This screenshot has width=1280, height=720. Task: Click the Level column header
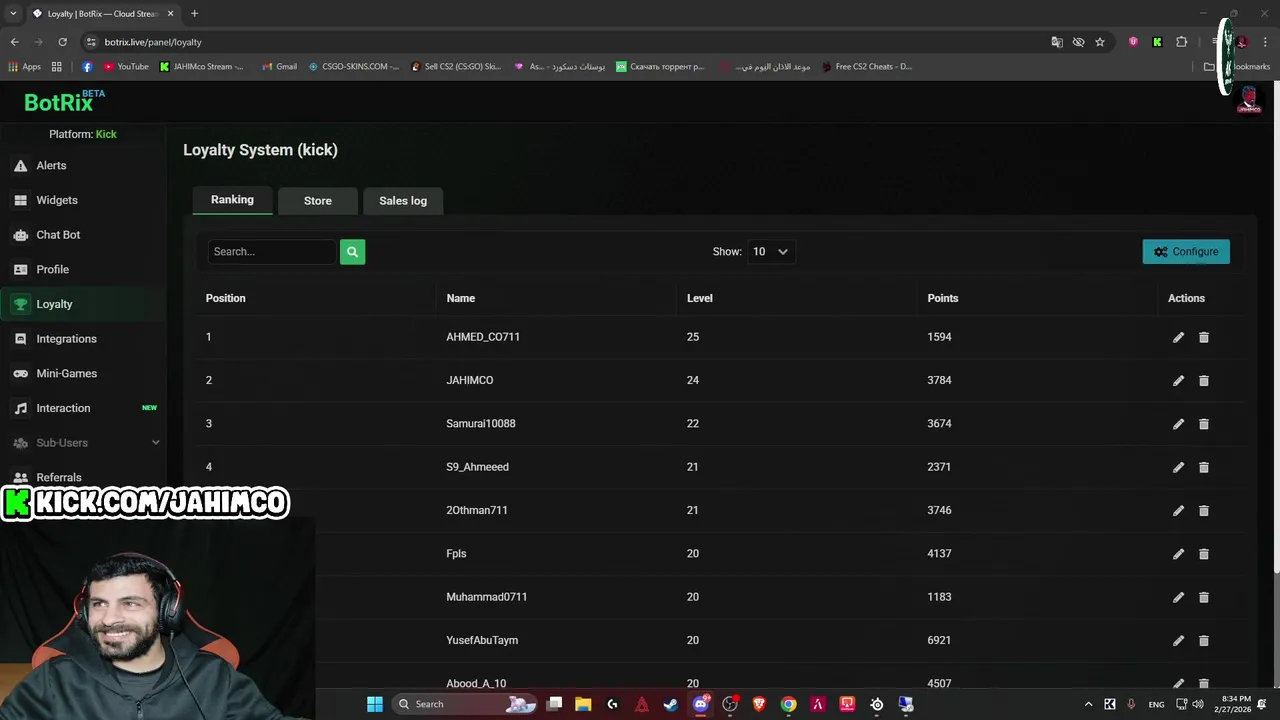pos(699,298)
